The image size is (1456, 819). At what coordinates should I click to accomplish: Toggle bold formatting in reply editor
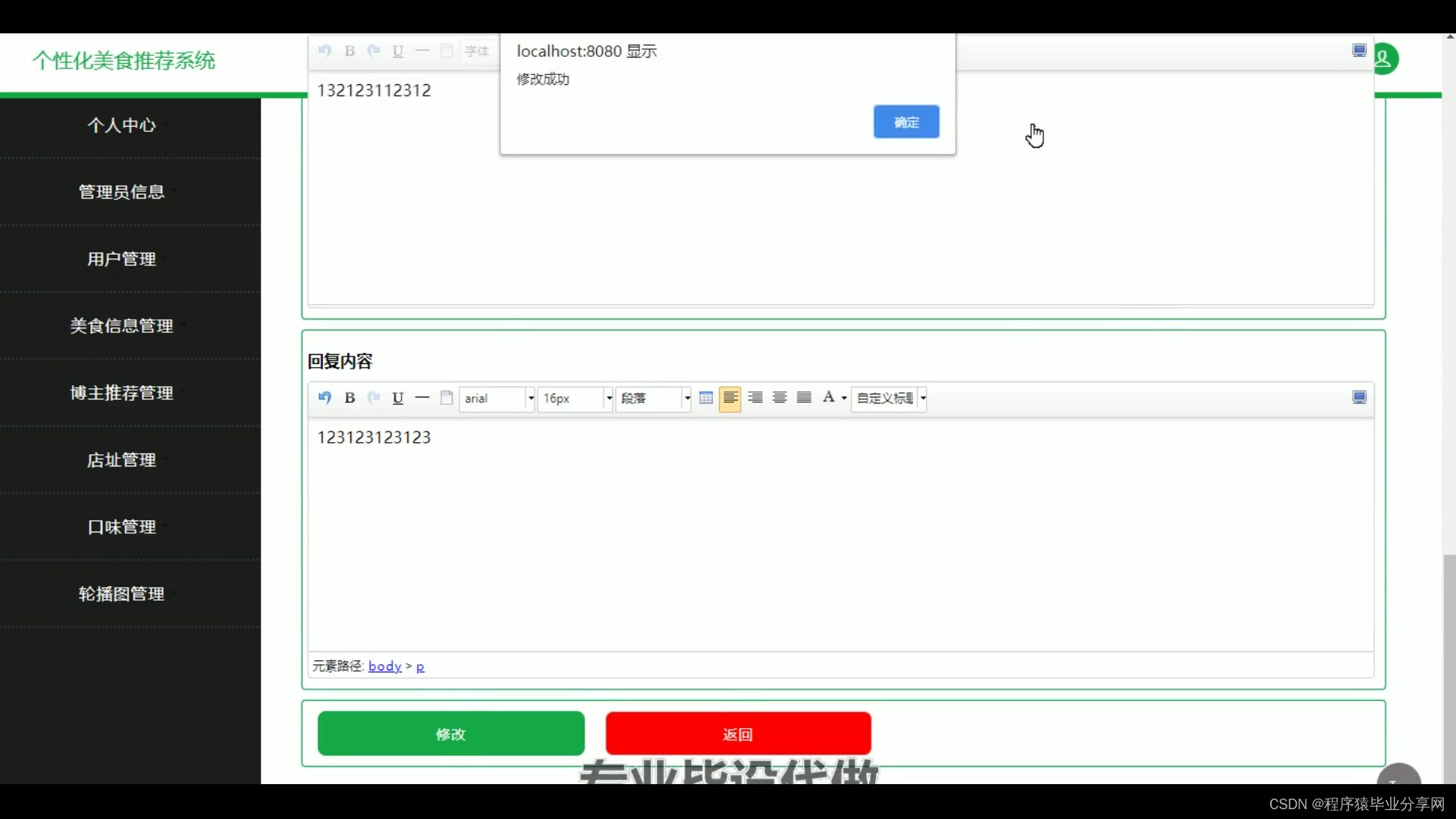350,397
